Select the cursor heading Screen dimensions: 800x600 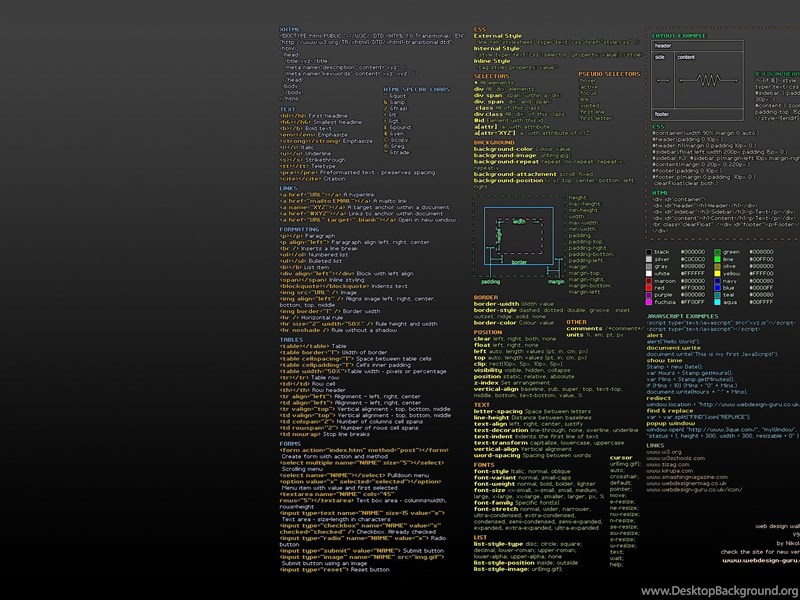click(621, 458)
